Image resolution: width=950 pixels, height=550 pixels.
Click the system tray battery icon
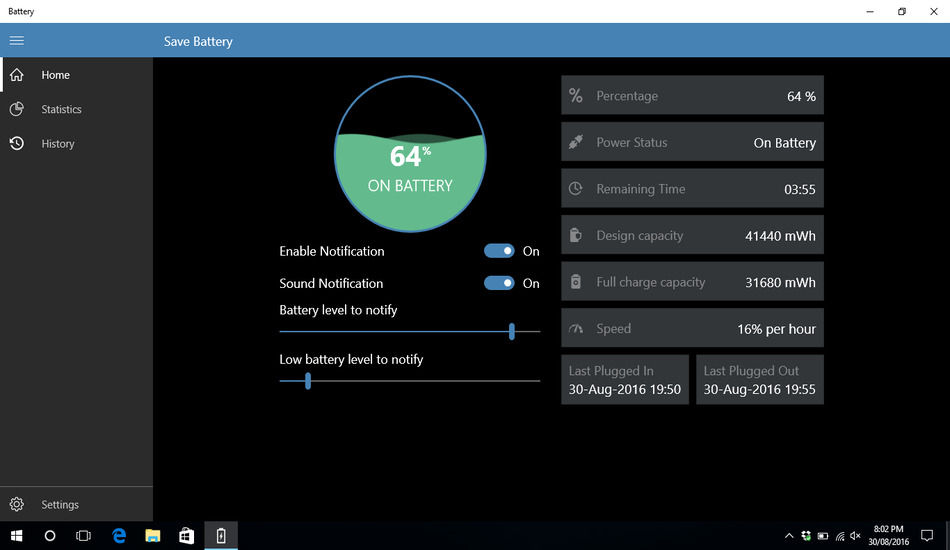tap(823, 536)
